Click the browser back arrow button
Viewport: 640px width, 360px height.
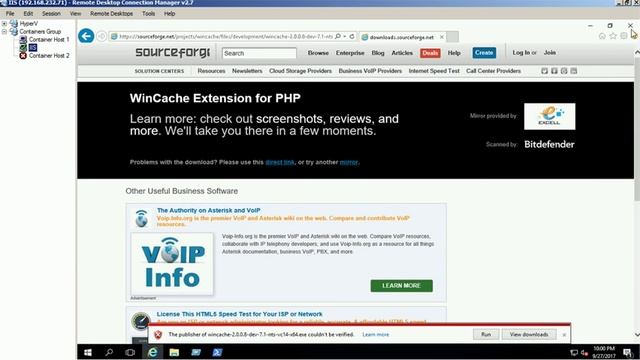pos(86,36)
